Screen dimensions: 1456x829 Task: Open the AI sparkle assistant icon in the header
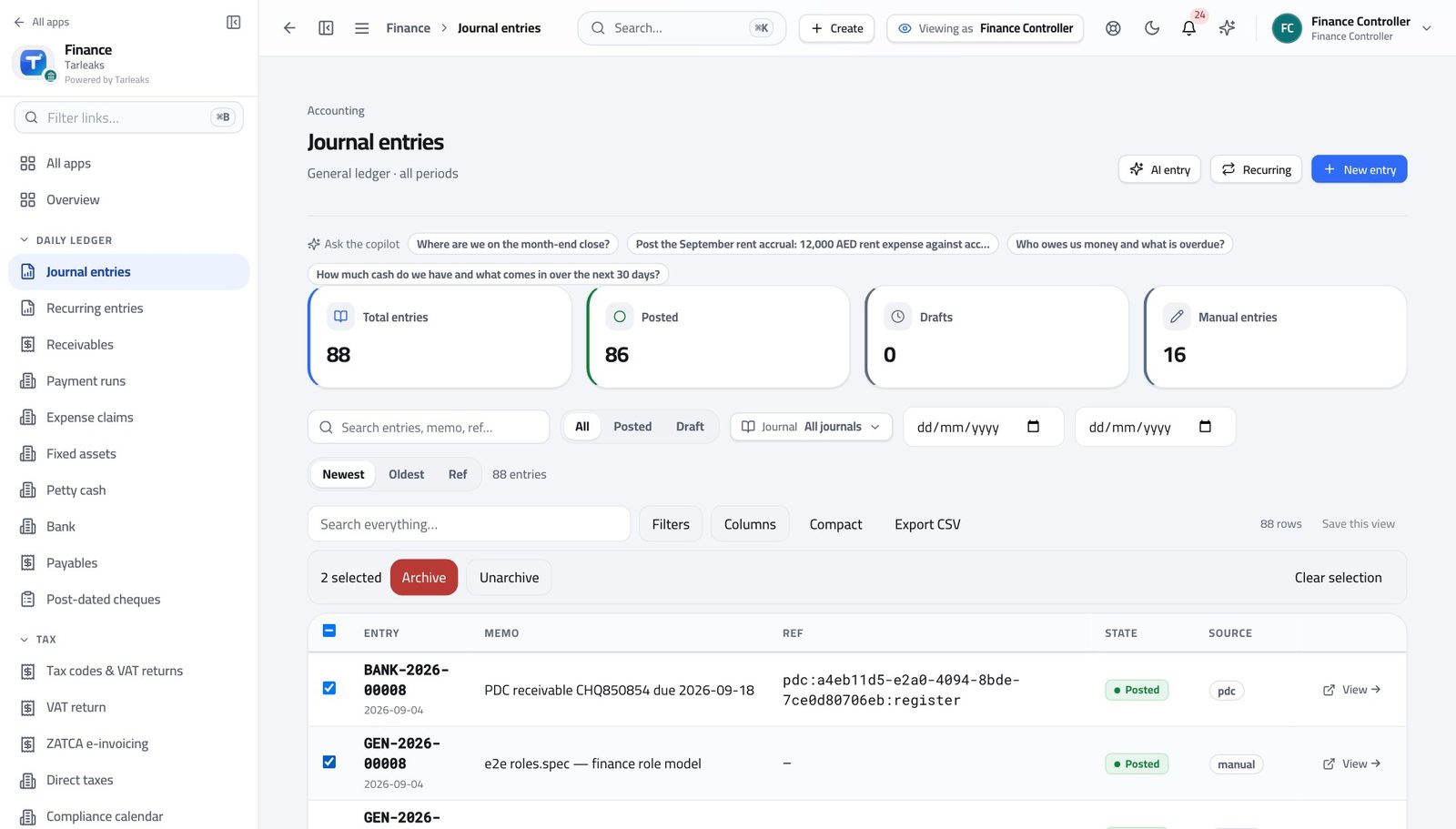click(1227, 28)
